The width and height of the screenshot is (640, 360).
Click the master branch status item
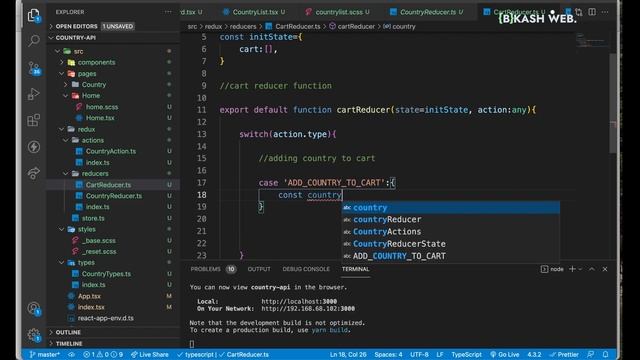pos(44,354)
